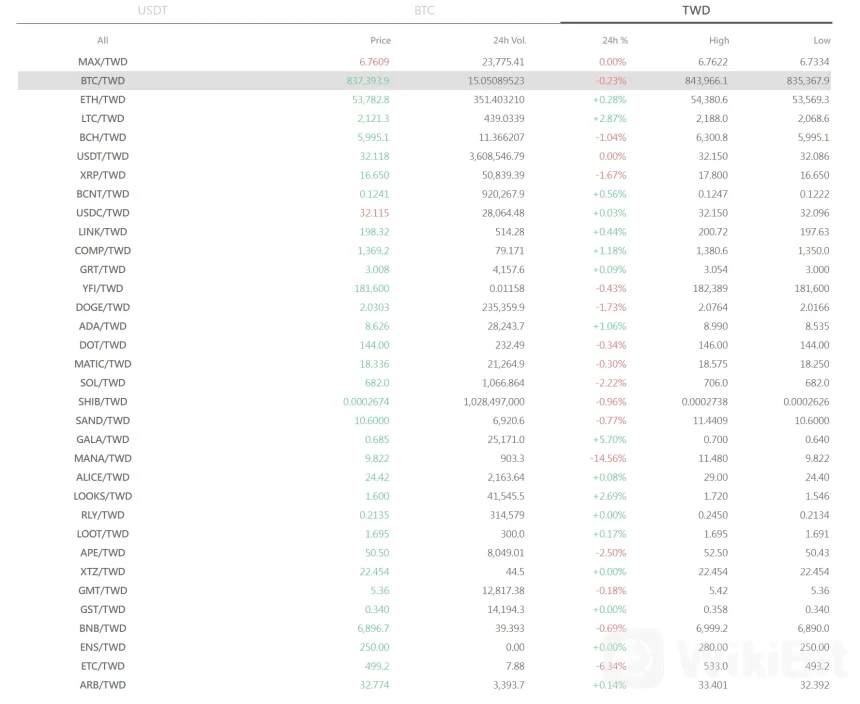The height and width of the screenshot is (704, 860).
Task: Sort by the Price column header
Action: 380,41
